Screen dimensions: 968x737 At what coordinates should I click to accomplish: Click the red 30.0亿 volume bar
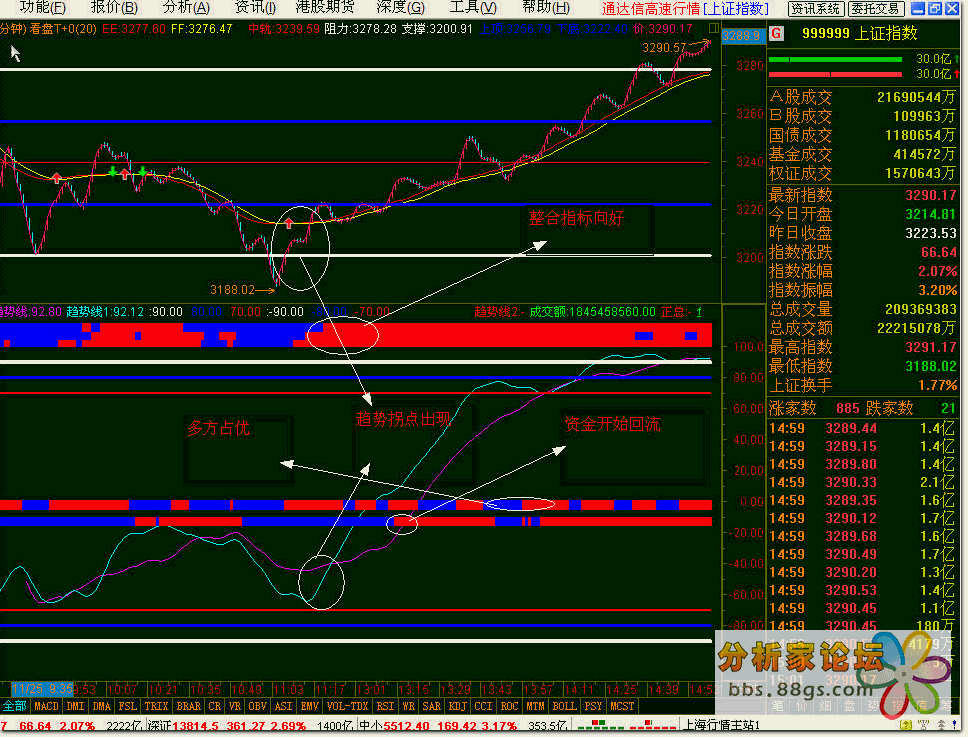835,74
